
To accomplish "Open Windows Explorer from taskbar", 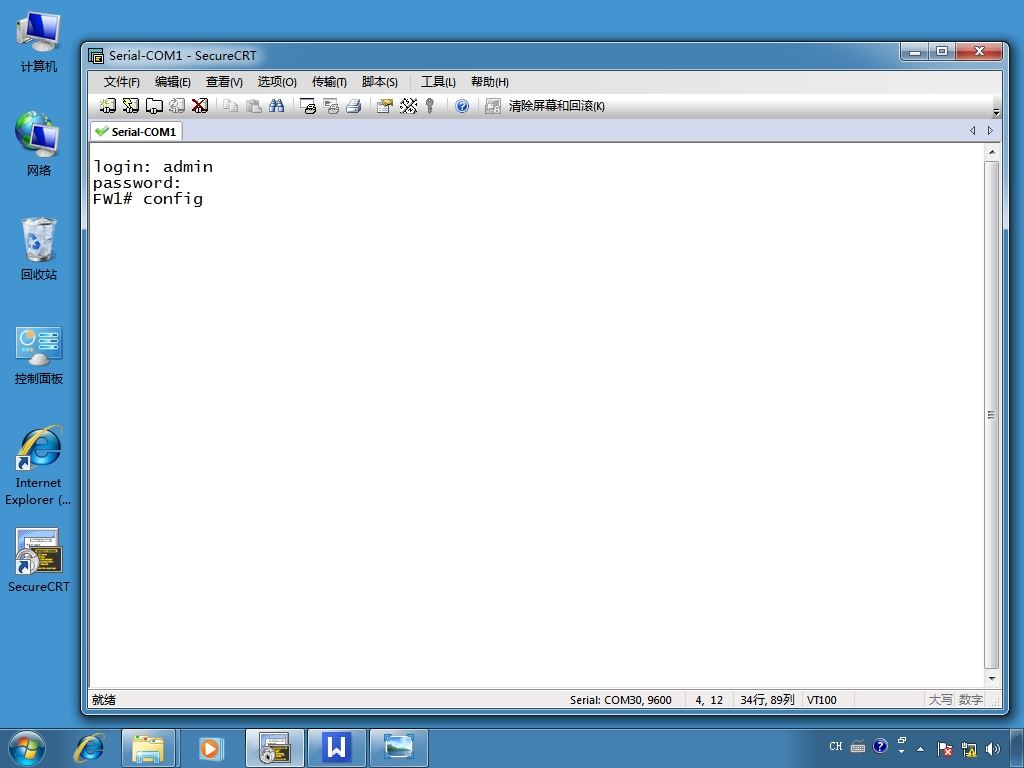I will click(x=148, y=748).
